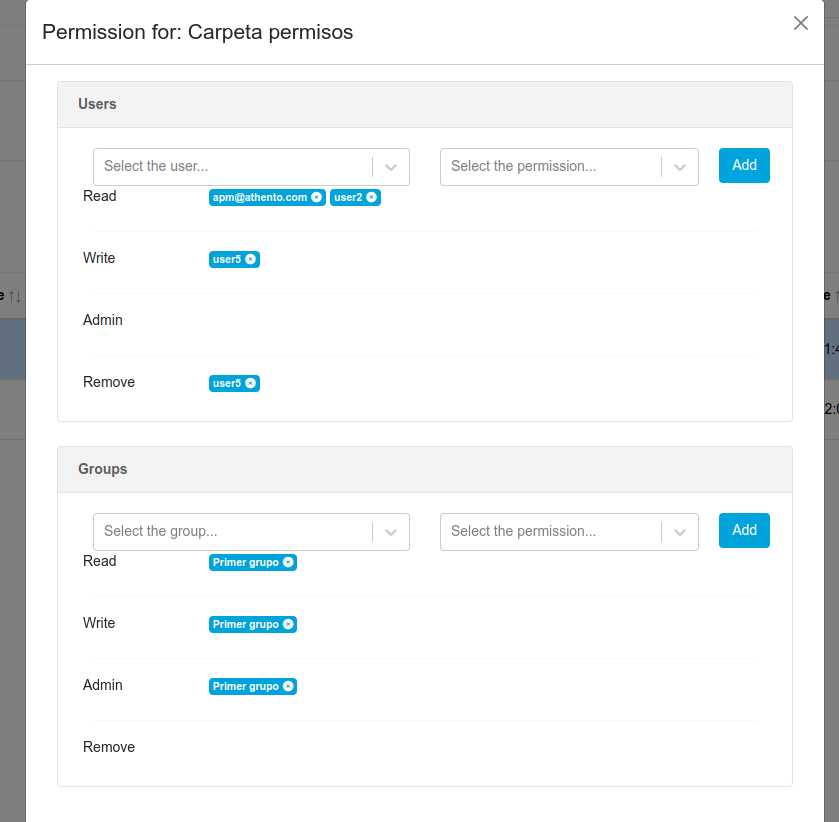Remove Primer grupo from Read groups
The image size is (839, 822).
[x=288, y=562]
